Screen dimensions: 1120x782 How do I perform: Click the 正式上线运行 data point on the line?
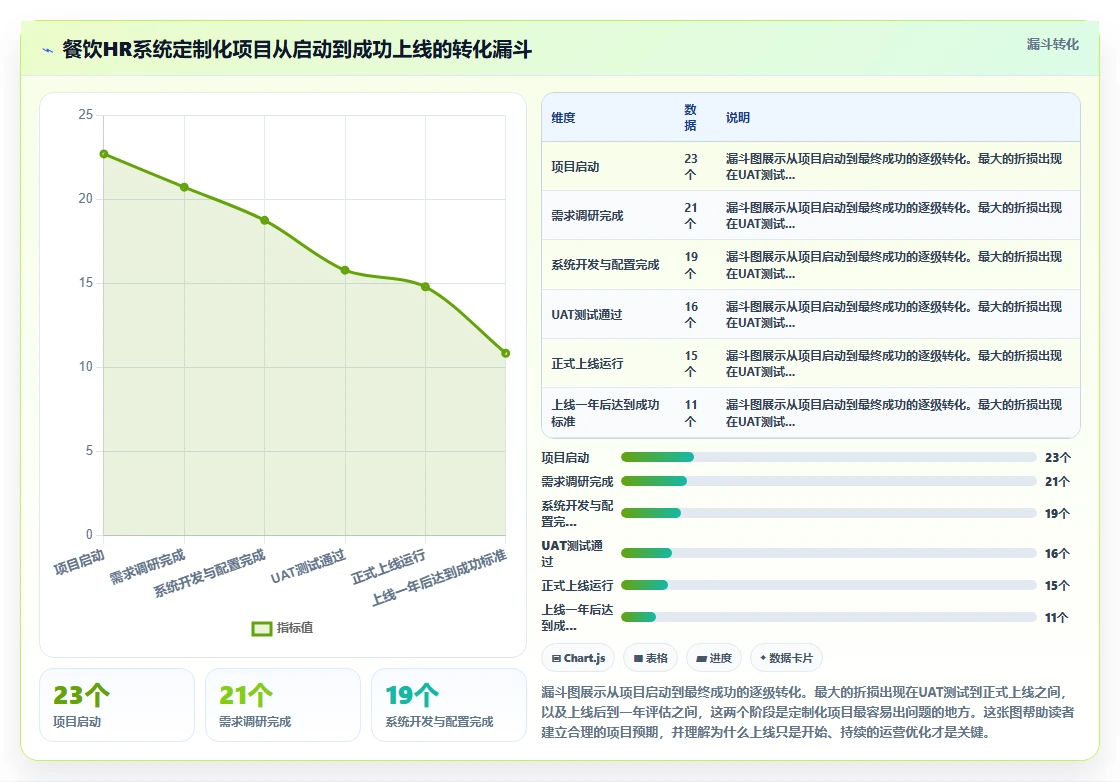coord(426,286)
